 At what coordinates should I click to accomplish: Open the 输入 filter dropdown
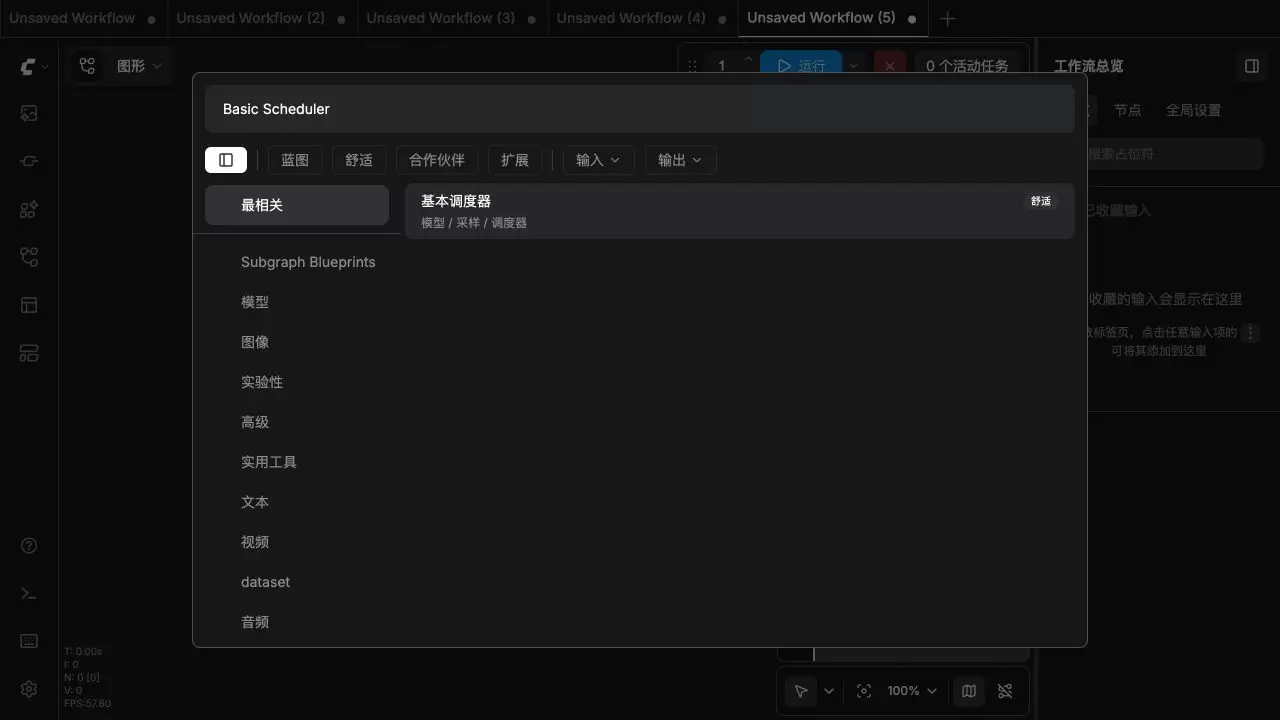click(598, 160)
